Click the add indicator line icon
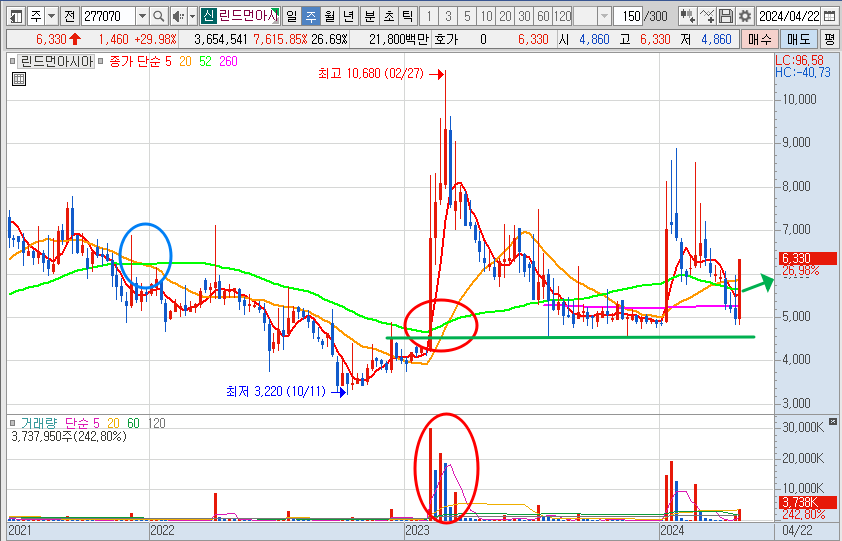The image size is (842, 541). click(x=707, y=16)
